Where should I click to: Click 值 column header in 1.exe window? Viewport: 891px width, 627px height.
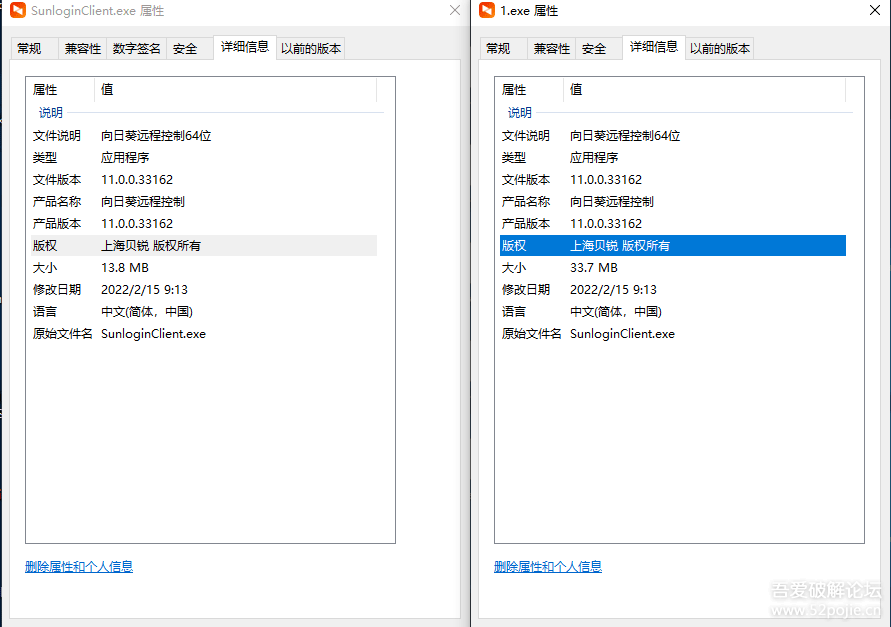[x=705, y=90]
